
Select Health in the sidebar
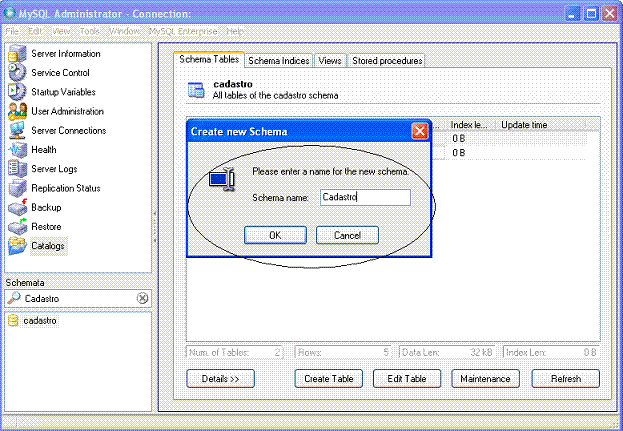[x=44, y=150]
